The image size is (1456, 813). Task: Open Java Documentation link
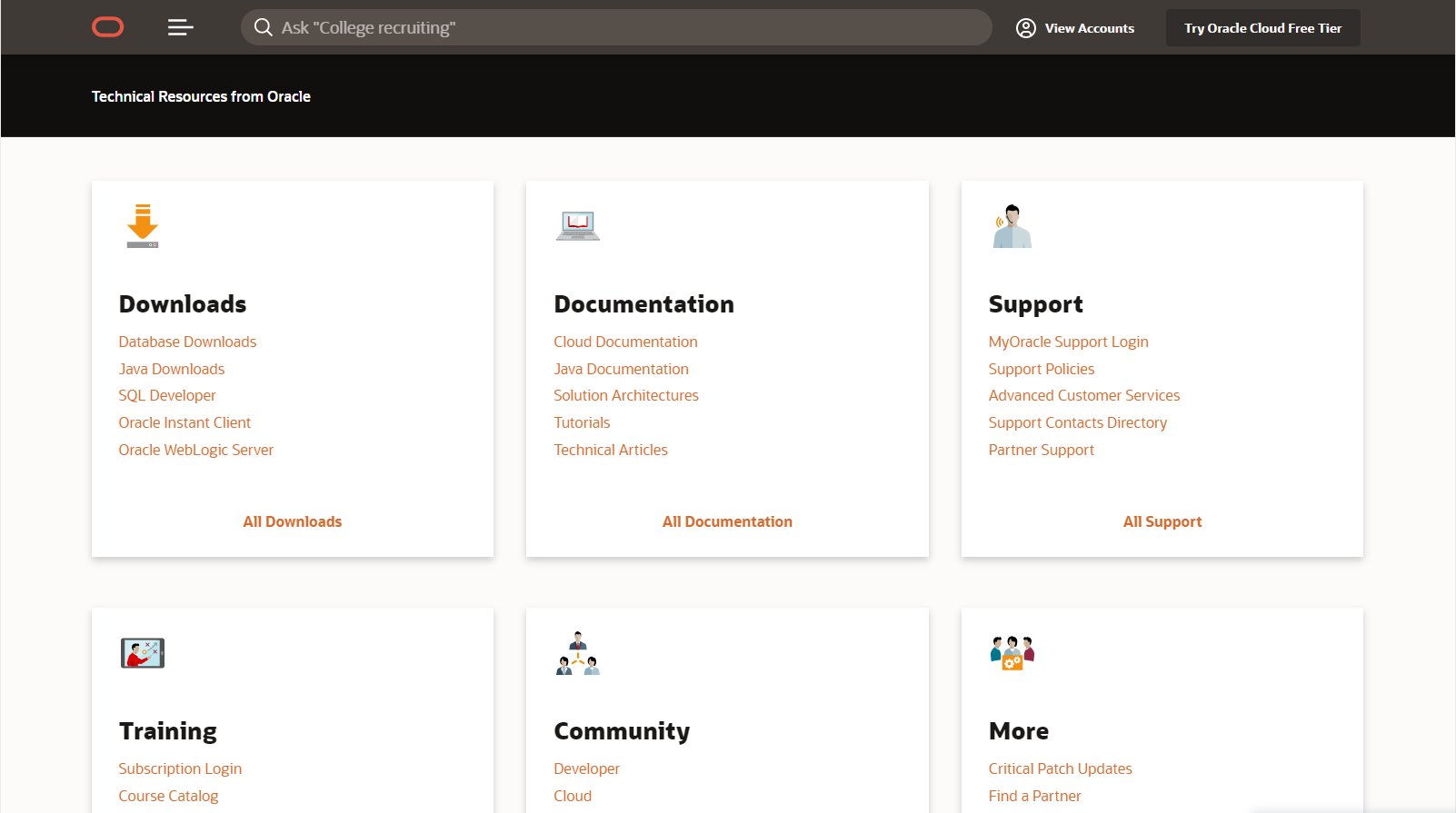click(622, 369)
